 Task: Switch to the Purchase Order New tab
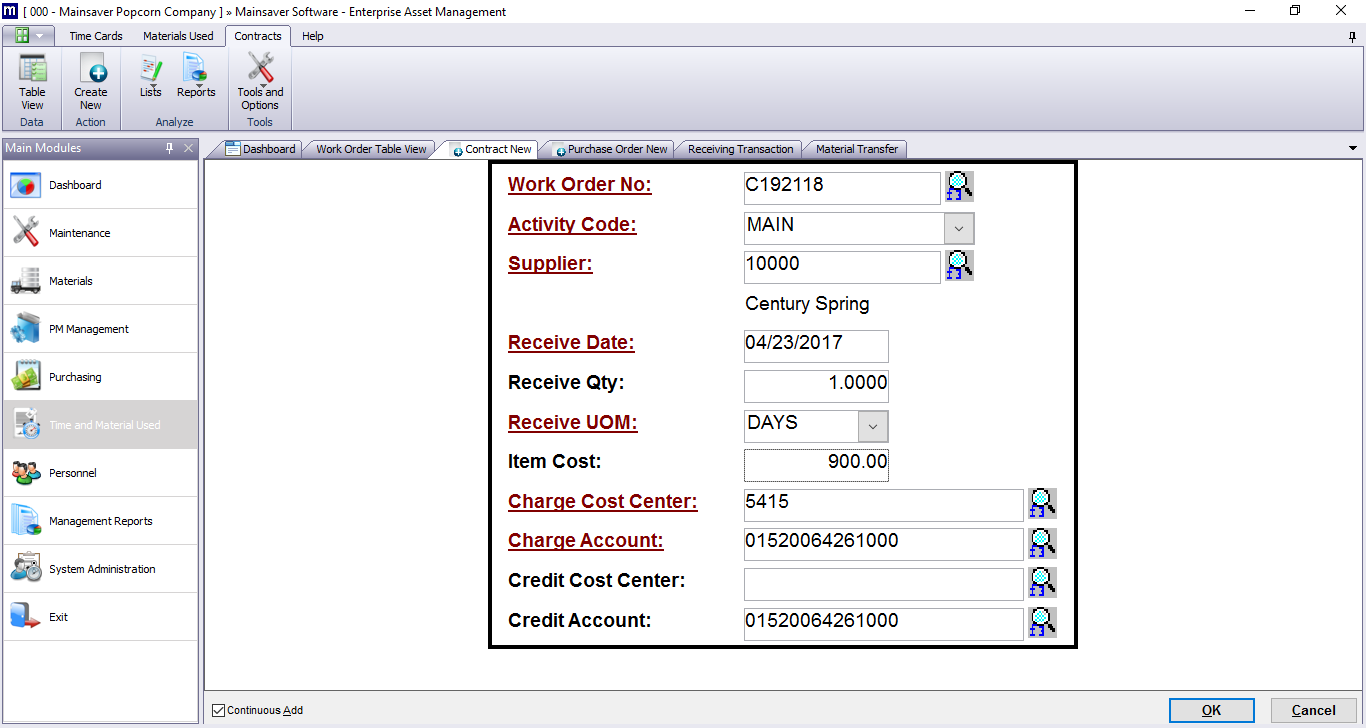(x=611, y=150)
